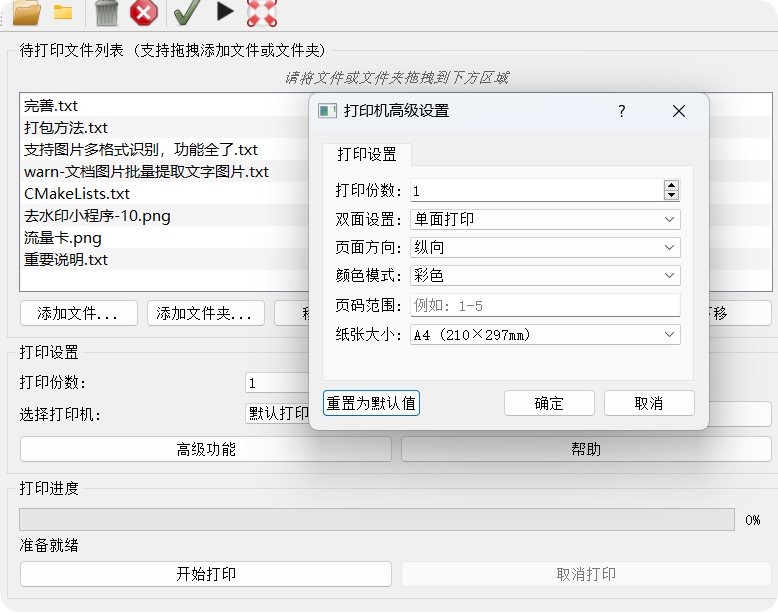
Task: Click the lifebuoy help toolbar icon
Action: 262,12
